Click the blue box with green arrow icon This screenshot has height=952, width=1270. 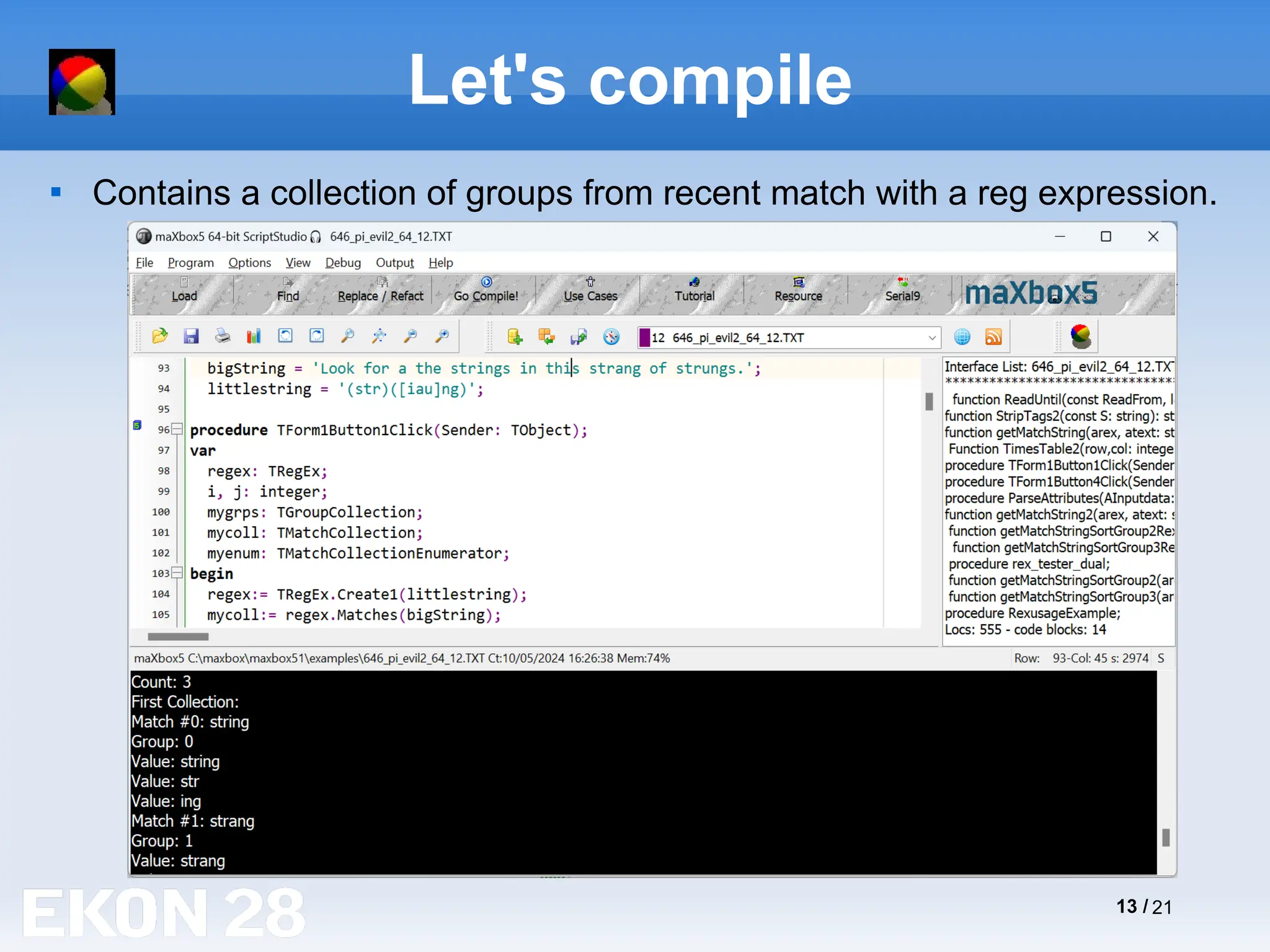click(x=579, y=337)
